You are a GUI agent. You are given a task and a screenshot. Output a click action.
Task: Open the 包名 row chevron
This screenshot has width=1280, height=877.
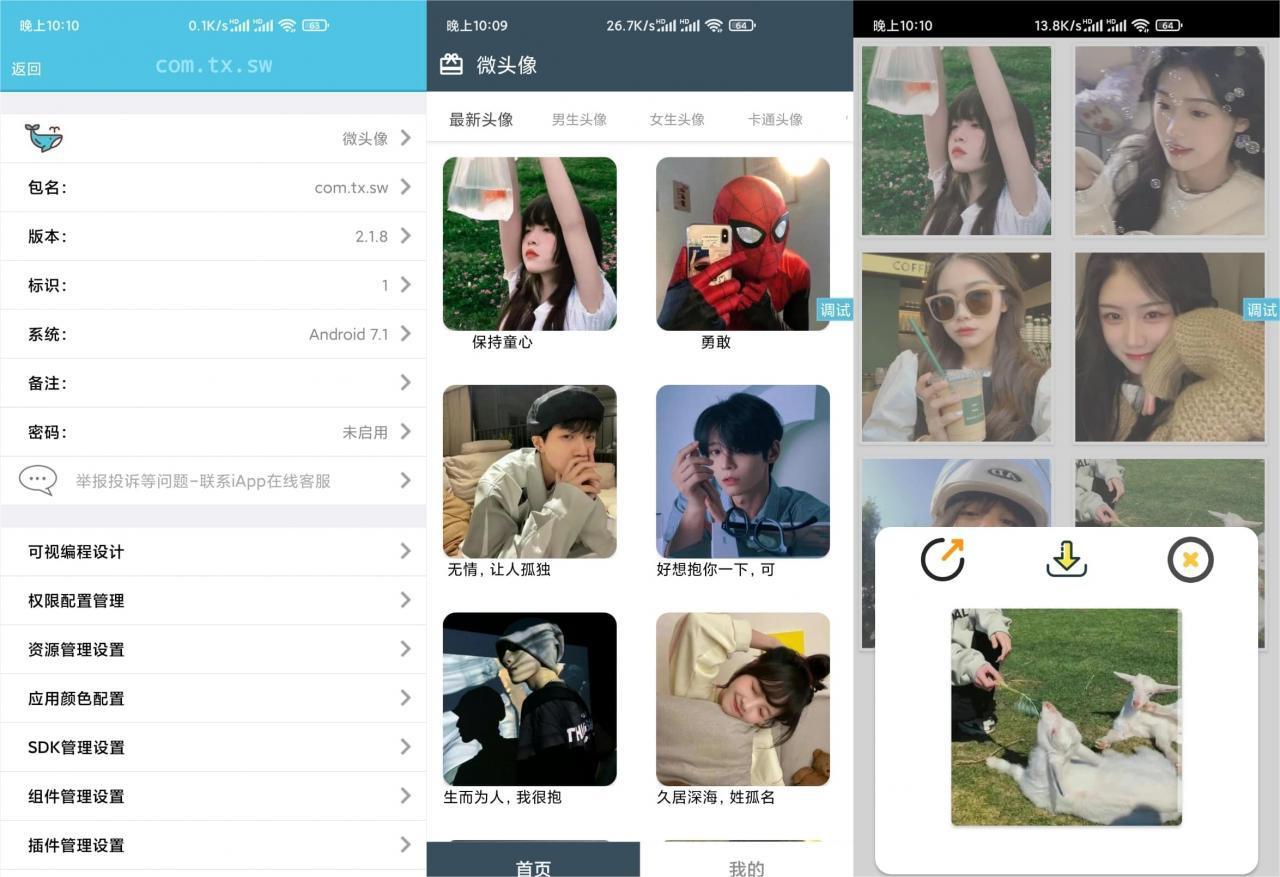[x=405, y=187]
